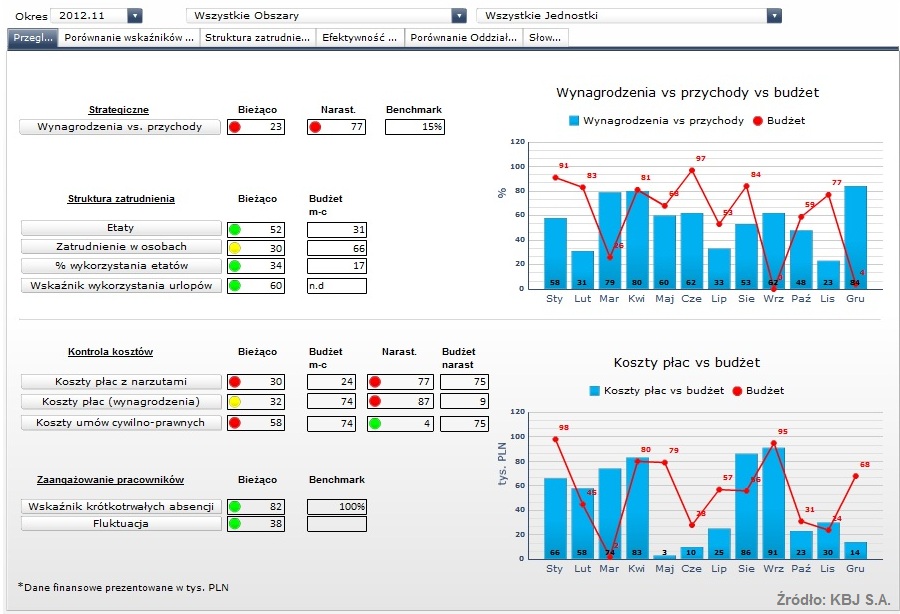Toggle Wynagrodzenia vs przychody legend entry
Image resolution: width=900 pixels, height=614 pixels.
(656, 120)
